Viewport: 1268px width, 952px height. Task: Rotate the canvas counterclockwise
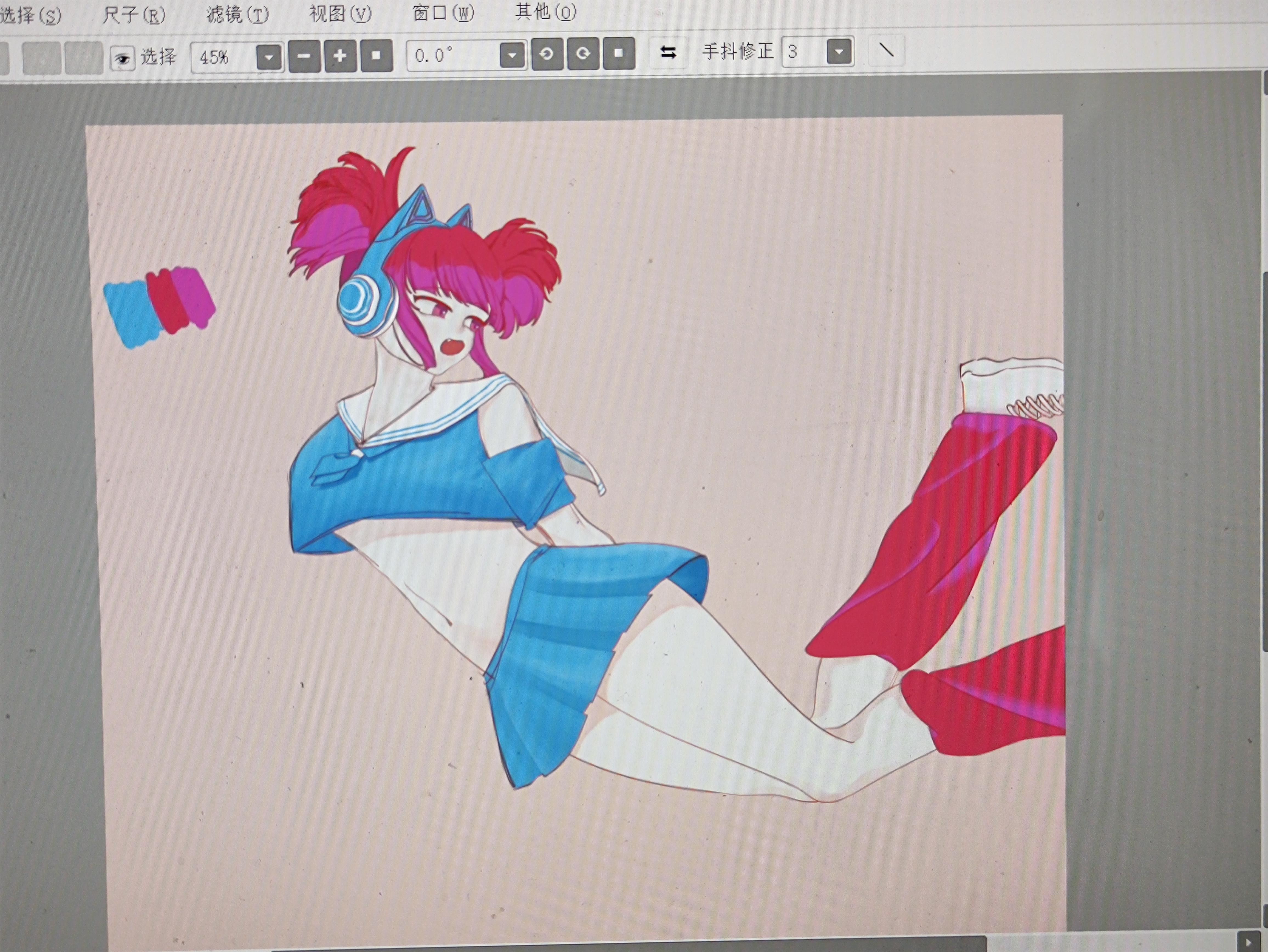pos(547,54)
